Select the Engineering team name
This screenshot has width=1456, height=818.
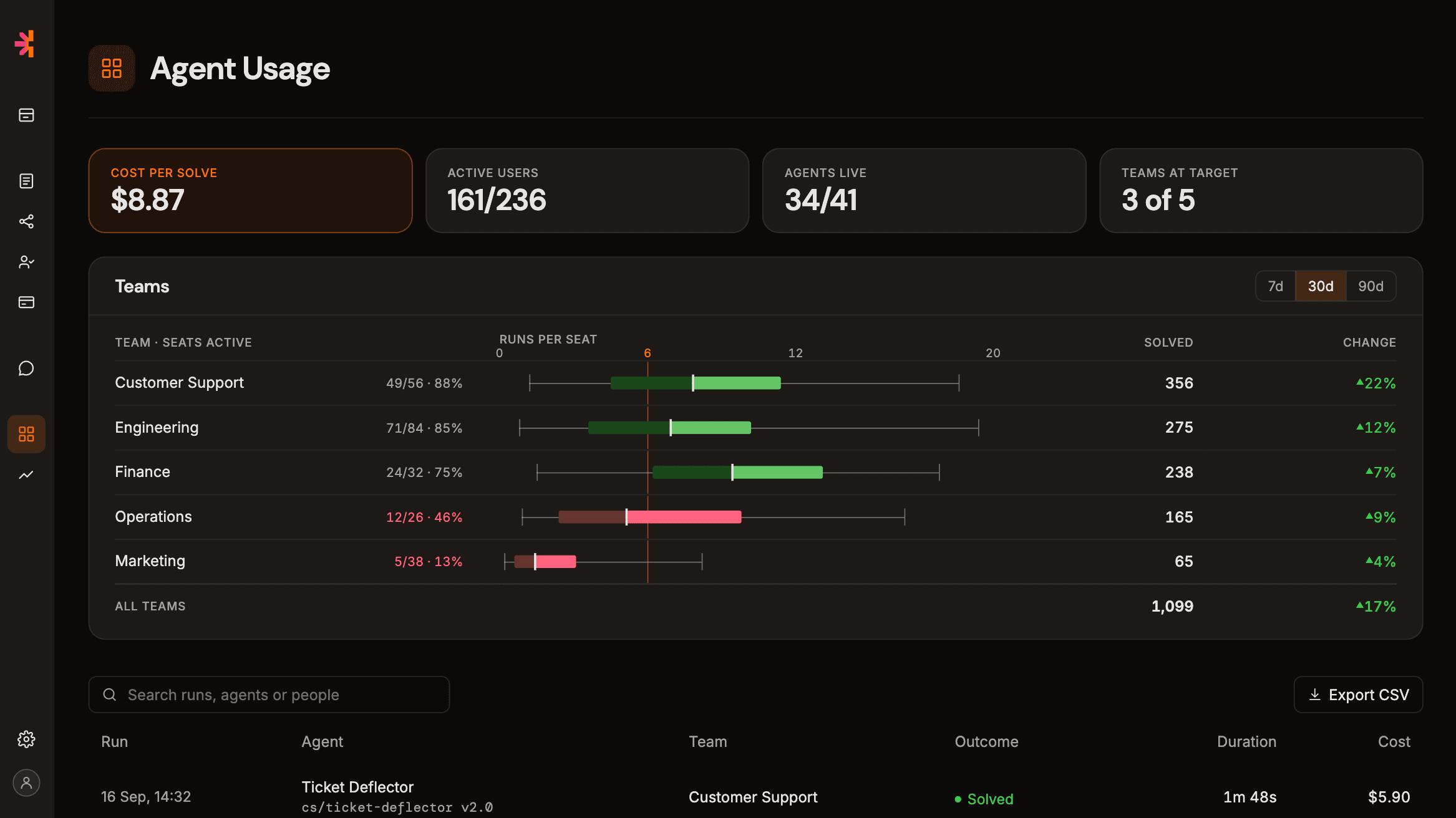157,428
